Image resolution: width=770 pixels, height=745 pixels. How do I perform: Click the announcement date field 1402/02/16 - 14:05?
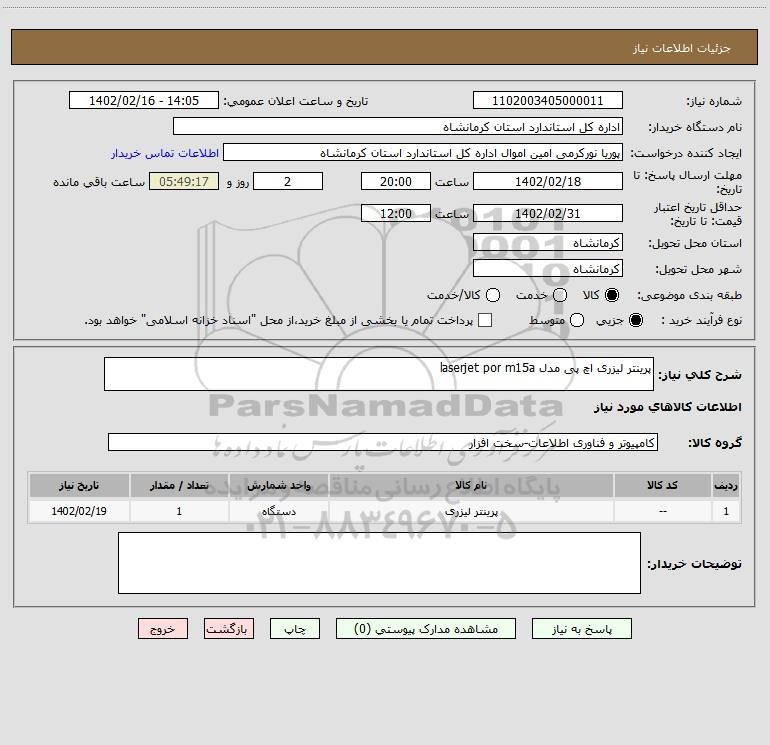pos(144,100)
